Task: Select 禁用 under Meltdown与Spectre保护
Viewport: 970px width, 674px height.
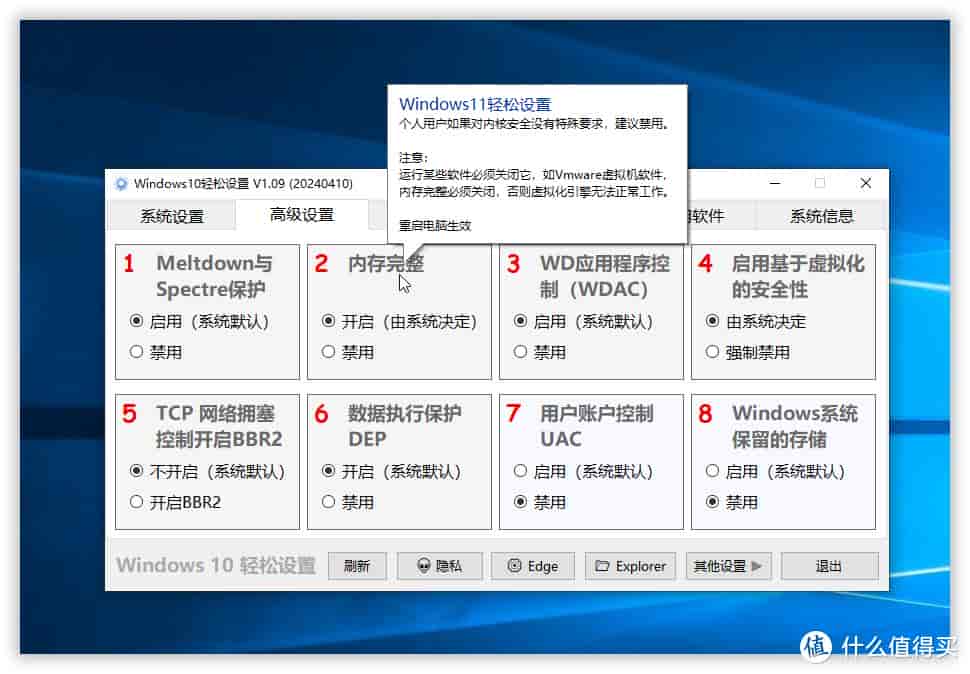Action: 156,352
